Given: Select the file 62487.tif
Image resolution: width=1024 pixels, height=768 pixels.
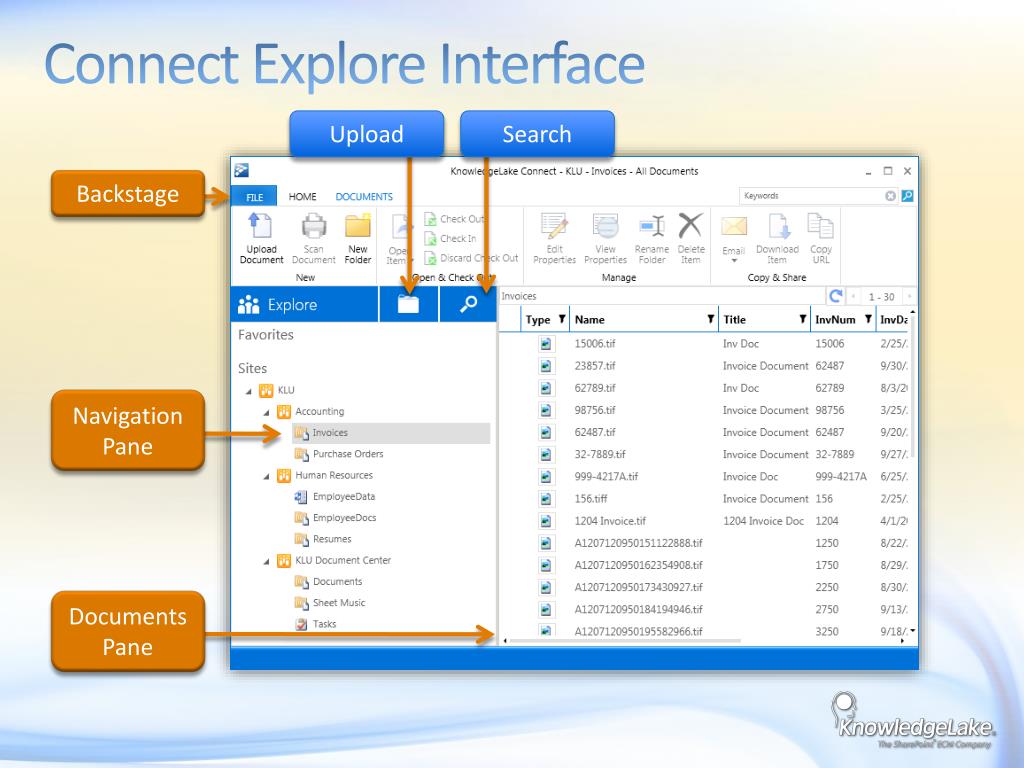Looking at the screenshot, I should (x=595, y=432).
